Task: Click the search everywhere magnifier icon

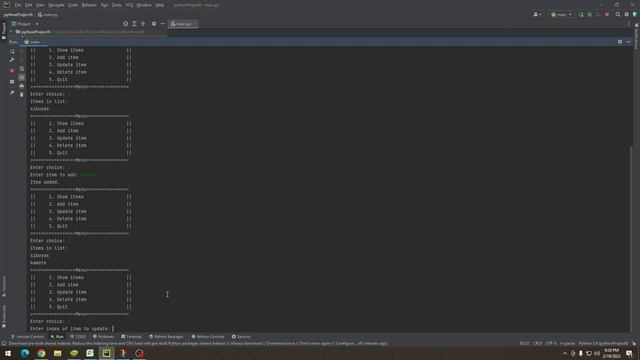Action: 618,14
